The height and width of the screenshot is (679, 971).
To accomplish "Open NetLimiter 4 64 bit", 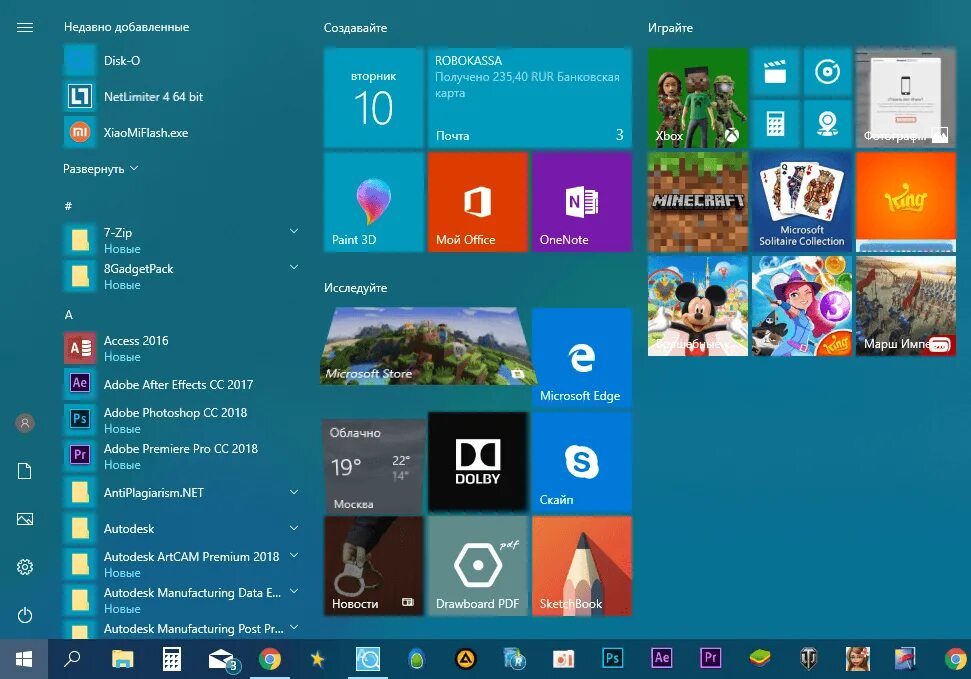I will [181, 97].
